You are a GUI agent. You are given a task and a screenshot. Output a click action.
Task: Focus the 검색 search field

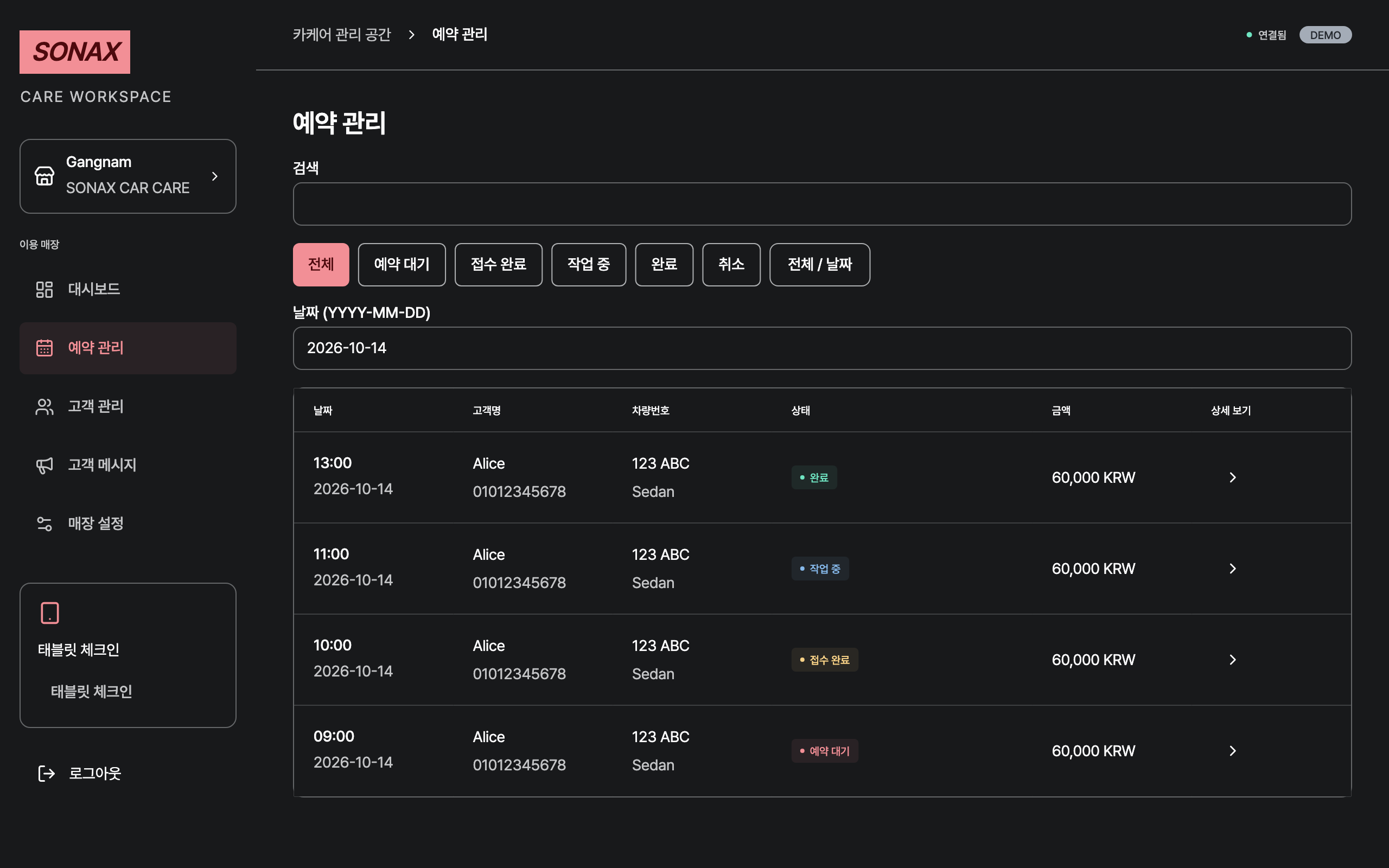pyautogui.click(x=822, y=204)
